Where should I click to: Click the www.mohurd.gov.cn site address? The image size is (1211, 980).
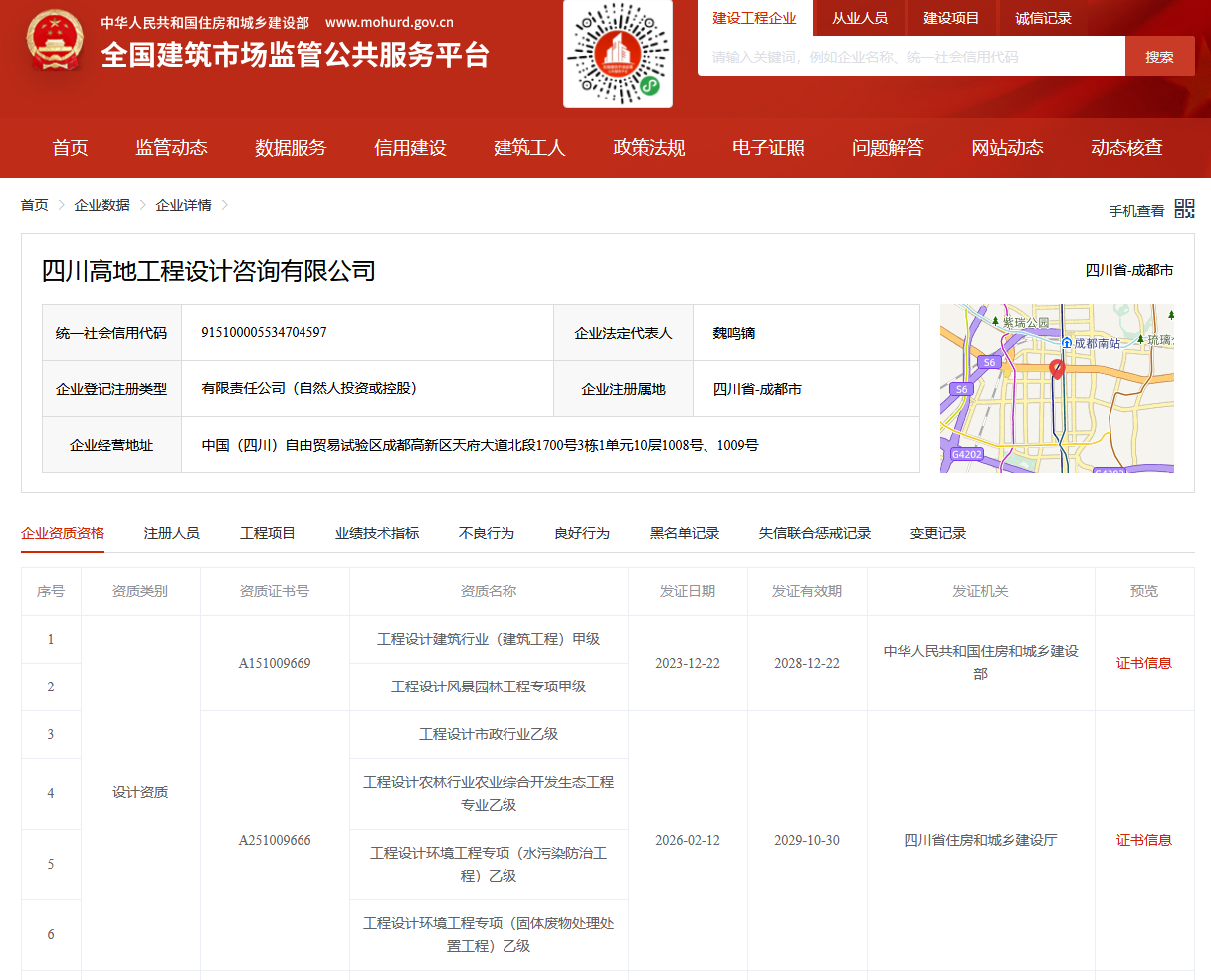(389, 22)
